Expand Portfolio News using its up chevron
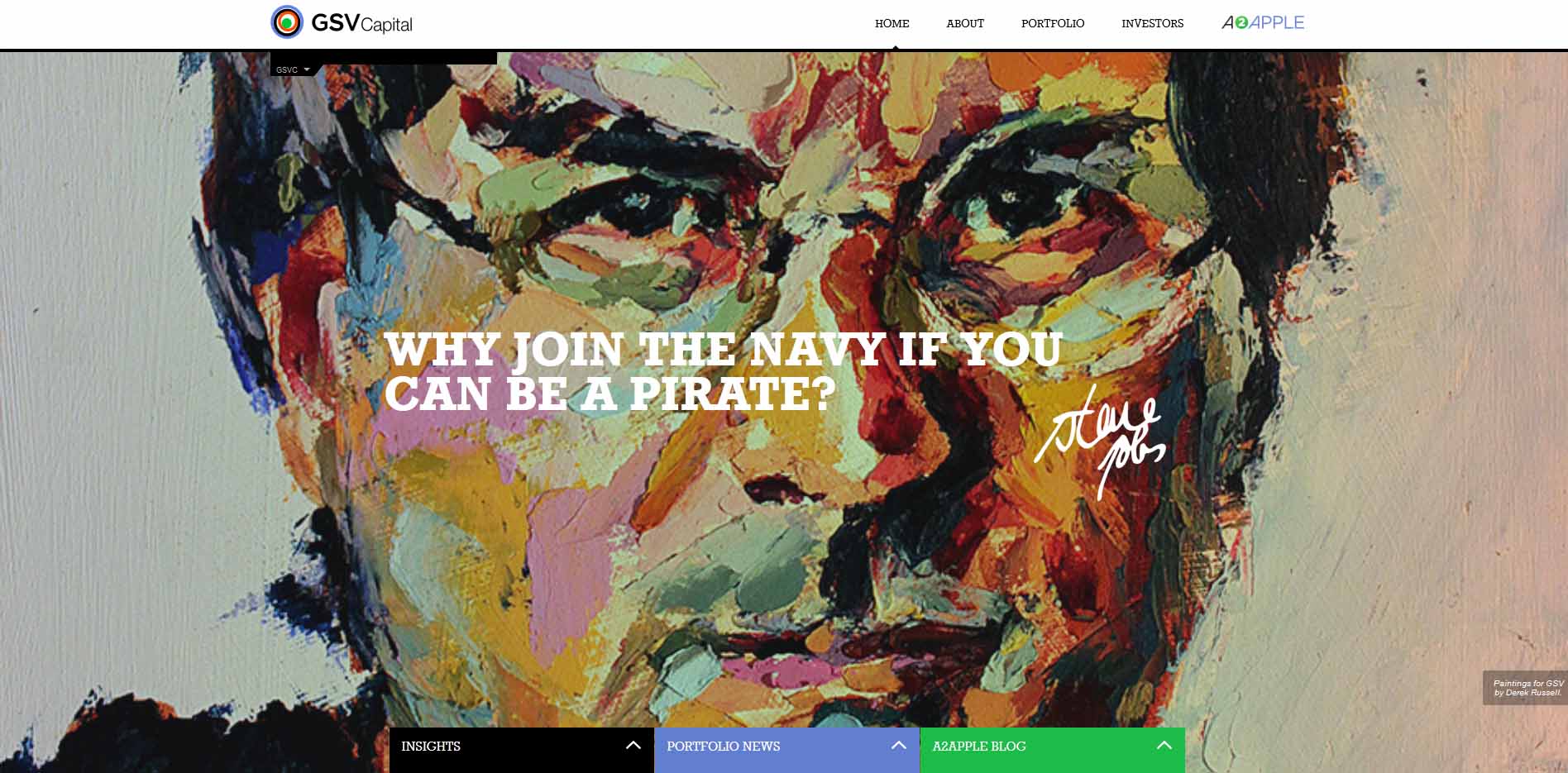 click(x=899, y=745)
